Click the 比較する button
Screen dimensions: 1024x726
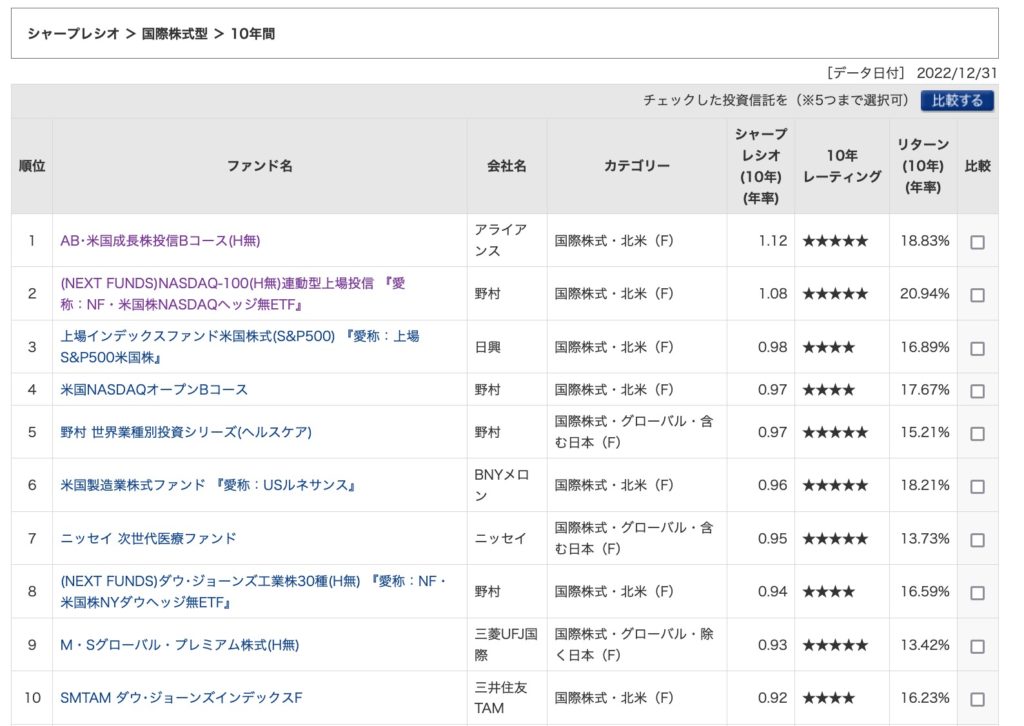[957, 101]
